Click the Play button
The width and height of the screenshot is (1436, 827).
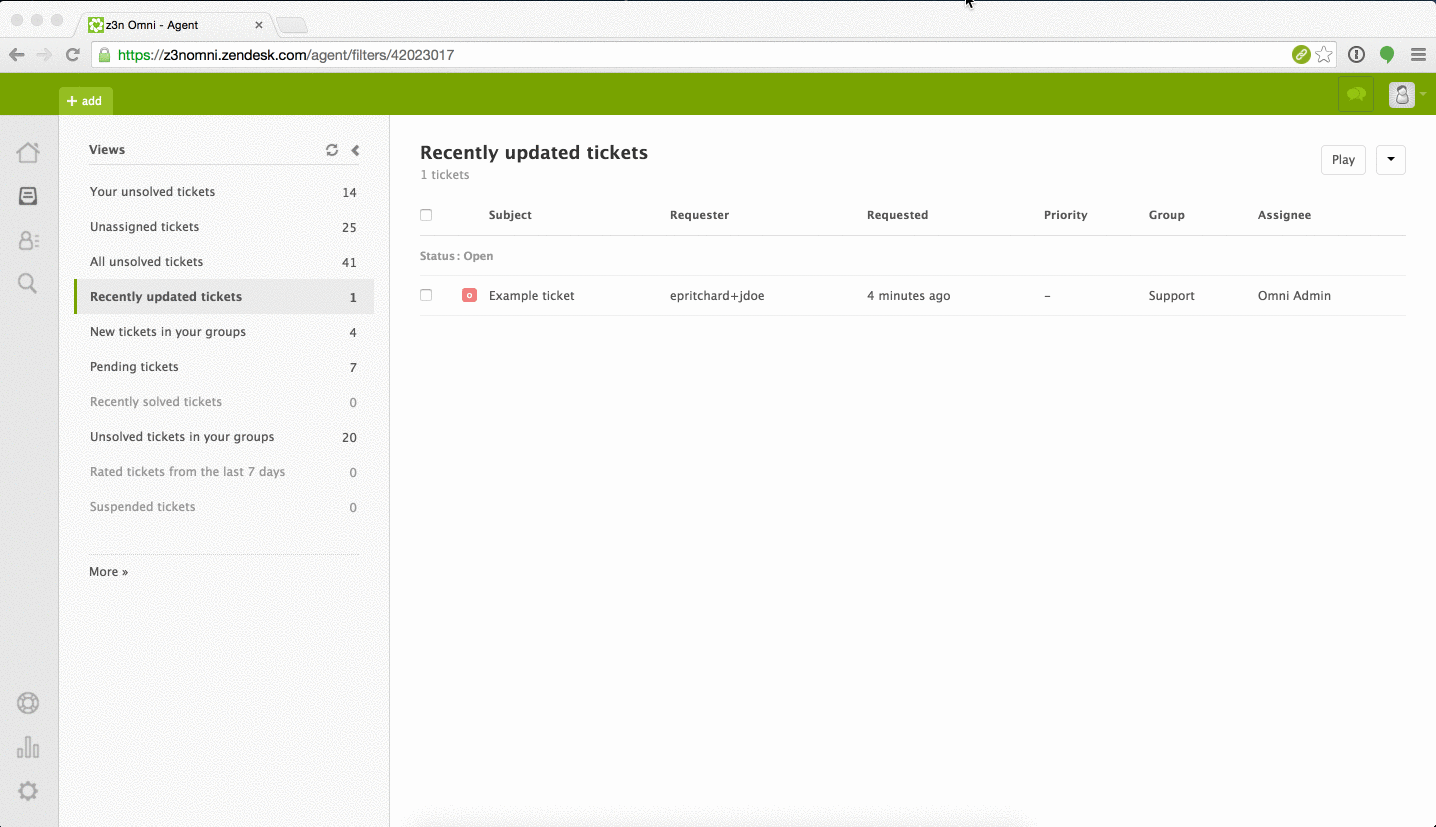(1343, 159)
